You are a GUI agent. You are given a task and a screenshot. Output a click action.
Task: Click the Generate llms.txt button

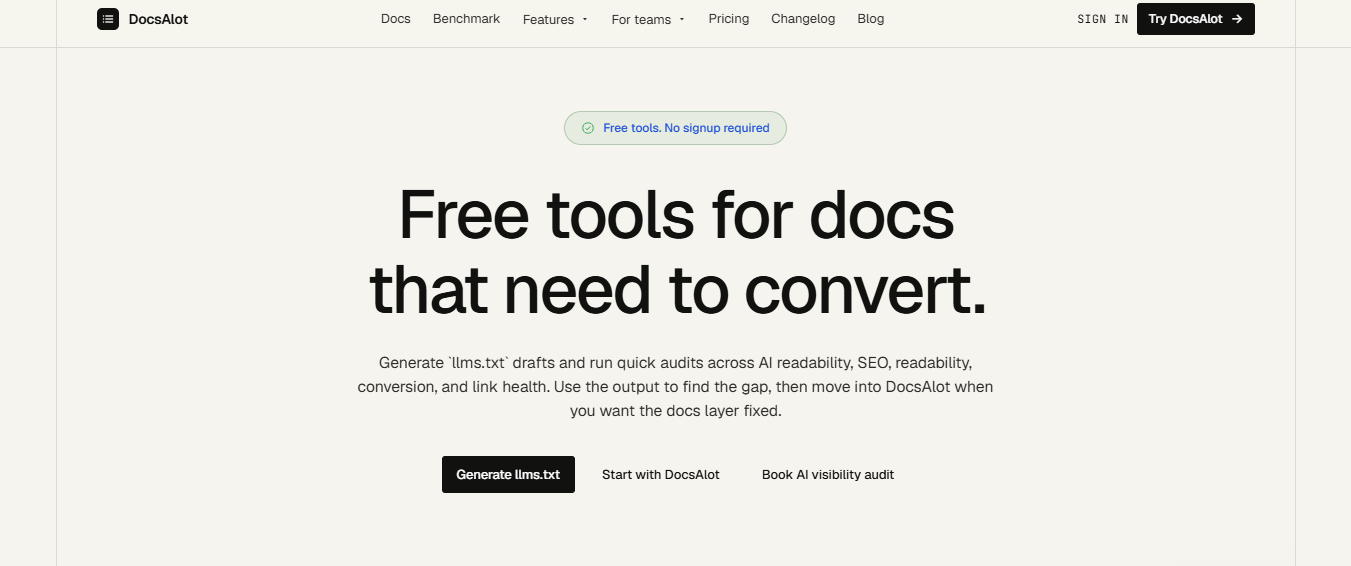[x=508, y=475]
